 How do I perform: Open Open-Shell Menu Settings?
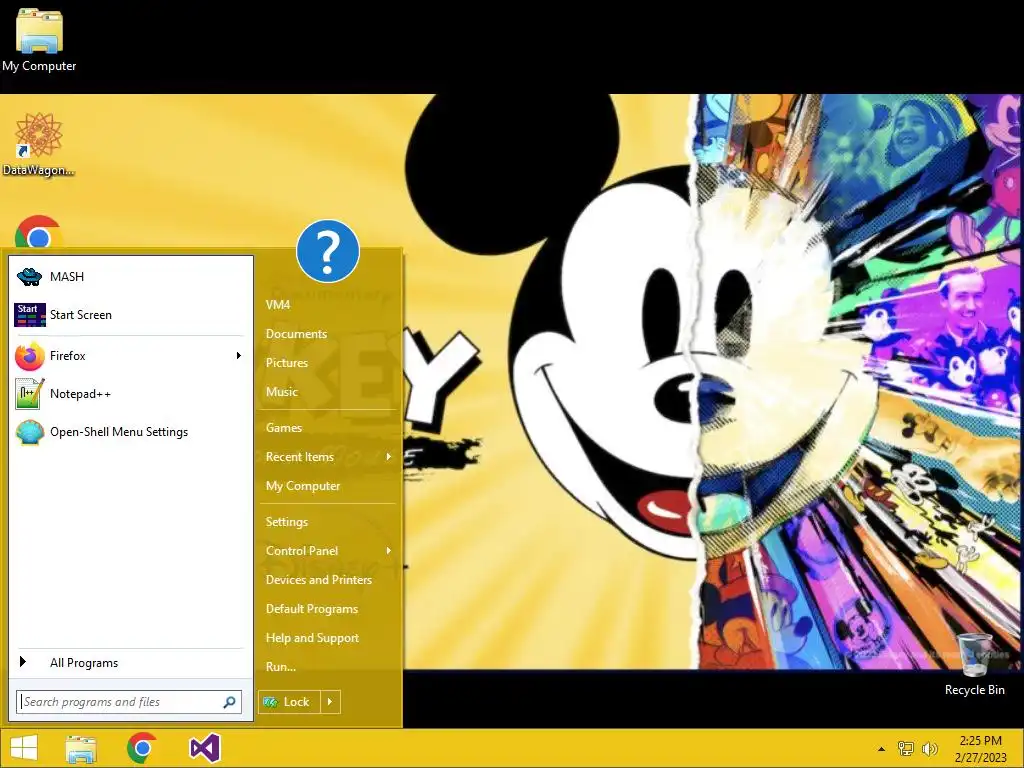click(129, 432)
